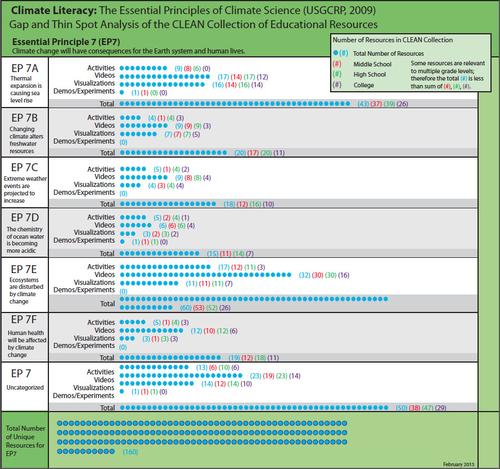Click the Total Number of Unique Resources label
The image size is (500, 469).
tap(25, 441)
